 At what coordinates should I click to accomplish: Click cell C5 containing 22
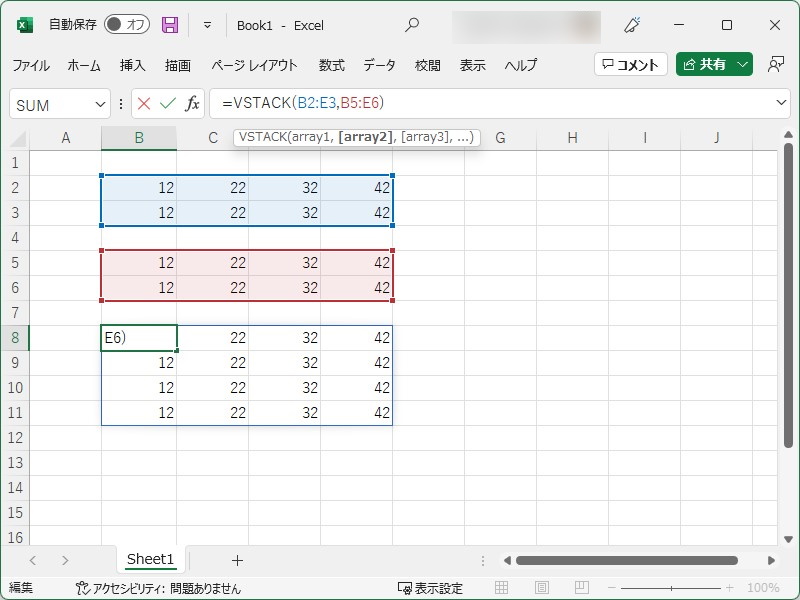click(x=212, y=263)
